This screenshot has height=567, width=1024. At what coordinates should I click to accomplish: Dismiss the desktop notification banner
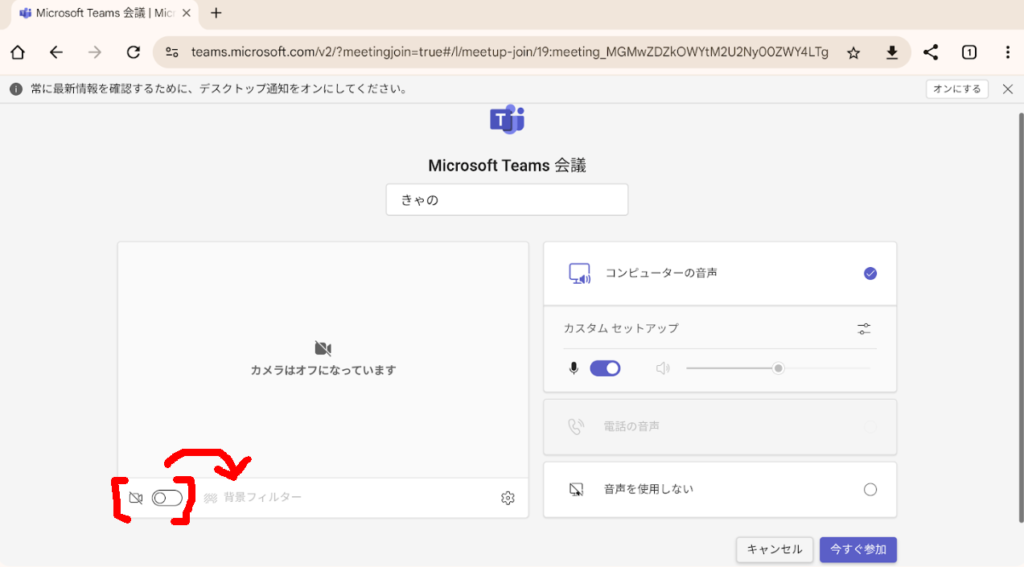pyautogui.click(x=1008, y=89)
